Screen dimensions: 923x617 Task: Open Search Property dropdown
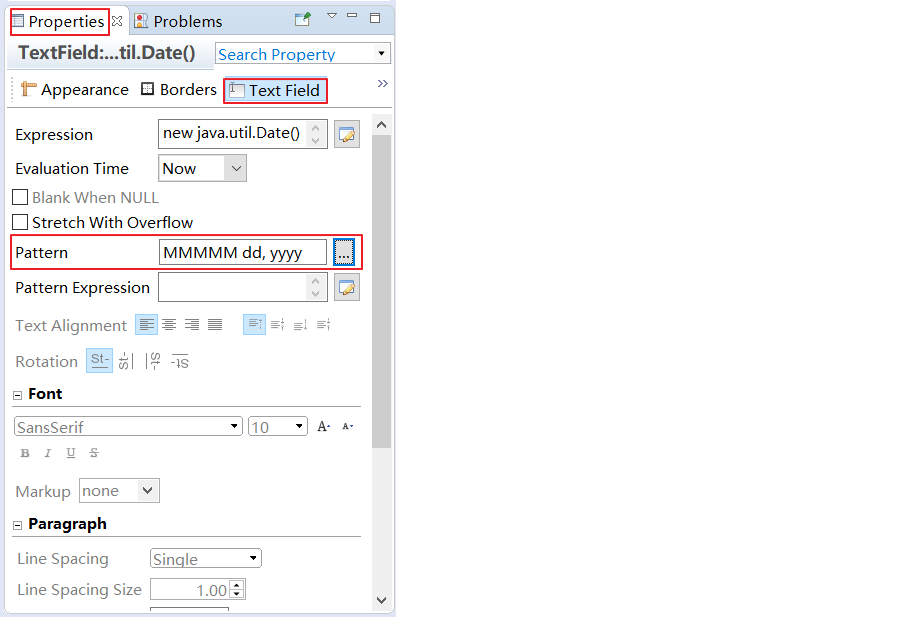click(381, 54)
